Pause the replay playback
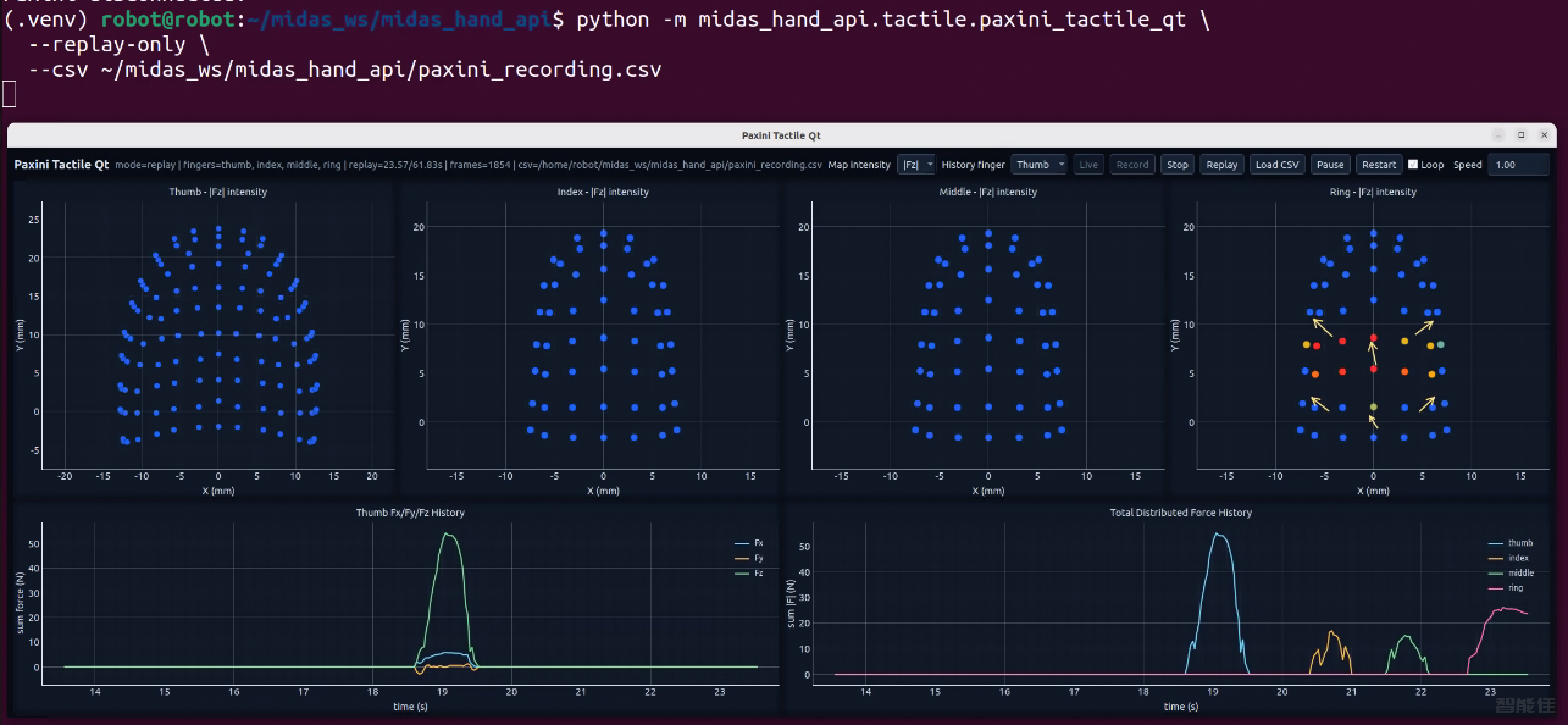 (x=1330, y=165)
